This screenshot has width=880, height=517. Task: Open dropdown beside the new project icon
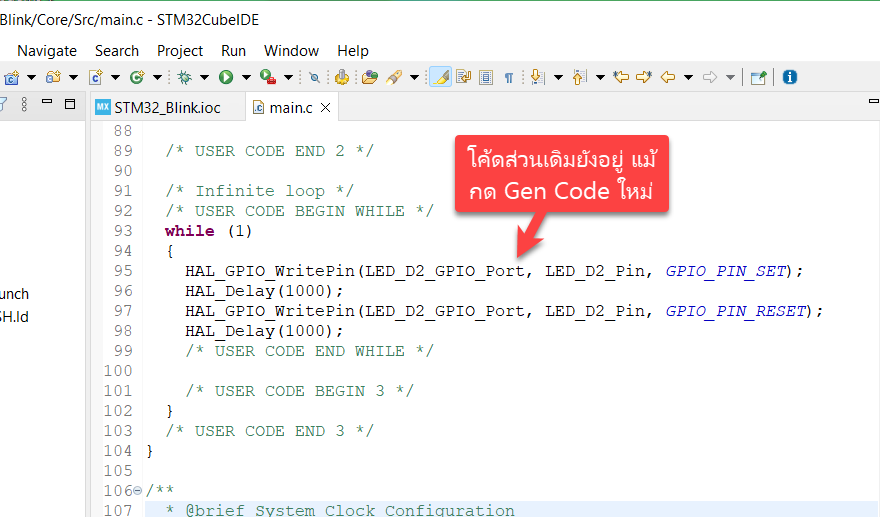pos(31,77)
